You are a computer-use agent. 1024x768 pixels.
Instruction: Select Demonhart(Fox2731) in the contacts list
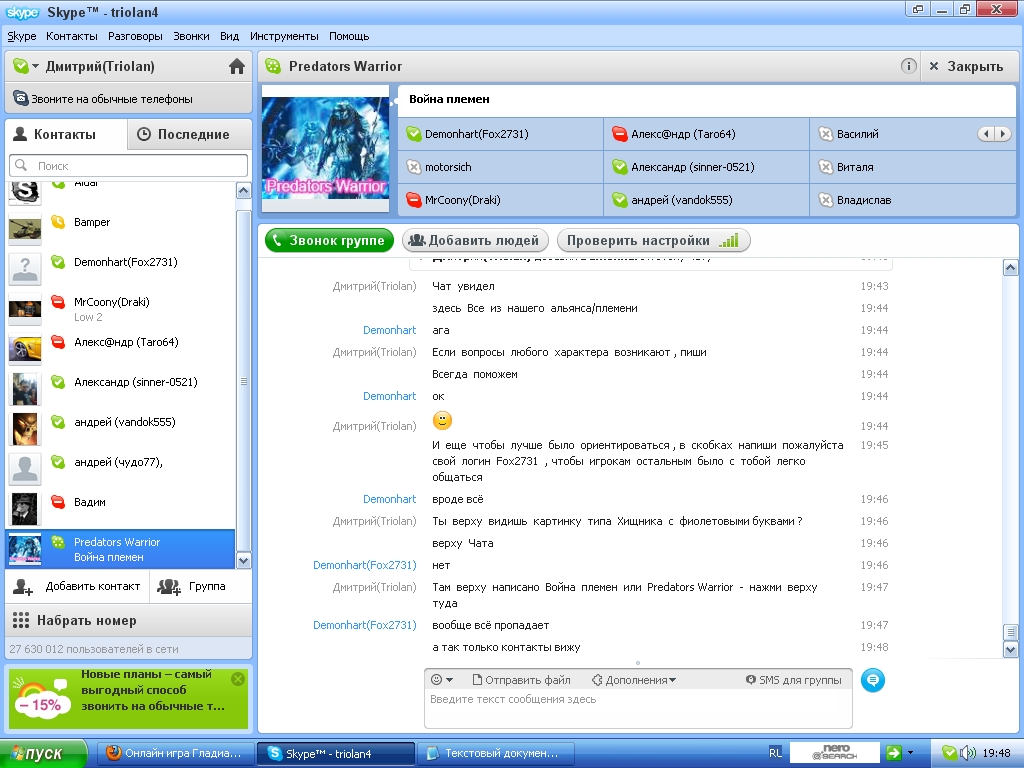pos(120,267)
